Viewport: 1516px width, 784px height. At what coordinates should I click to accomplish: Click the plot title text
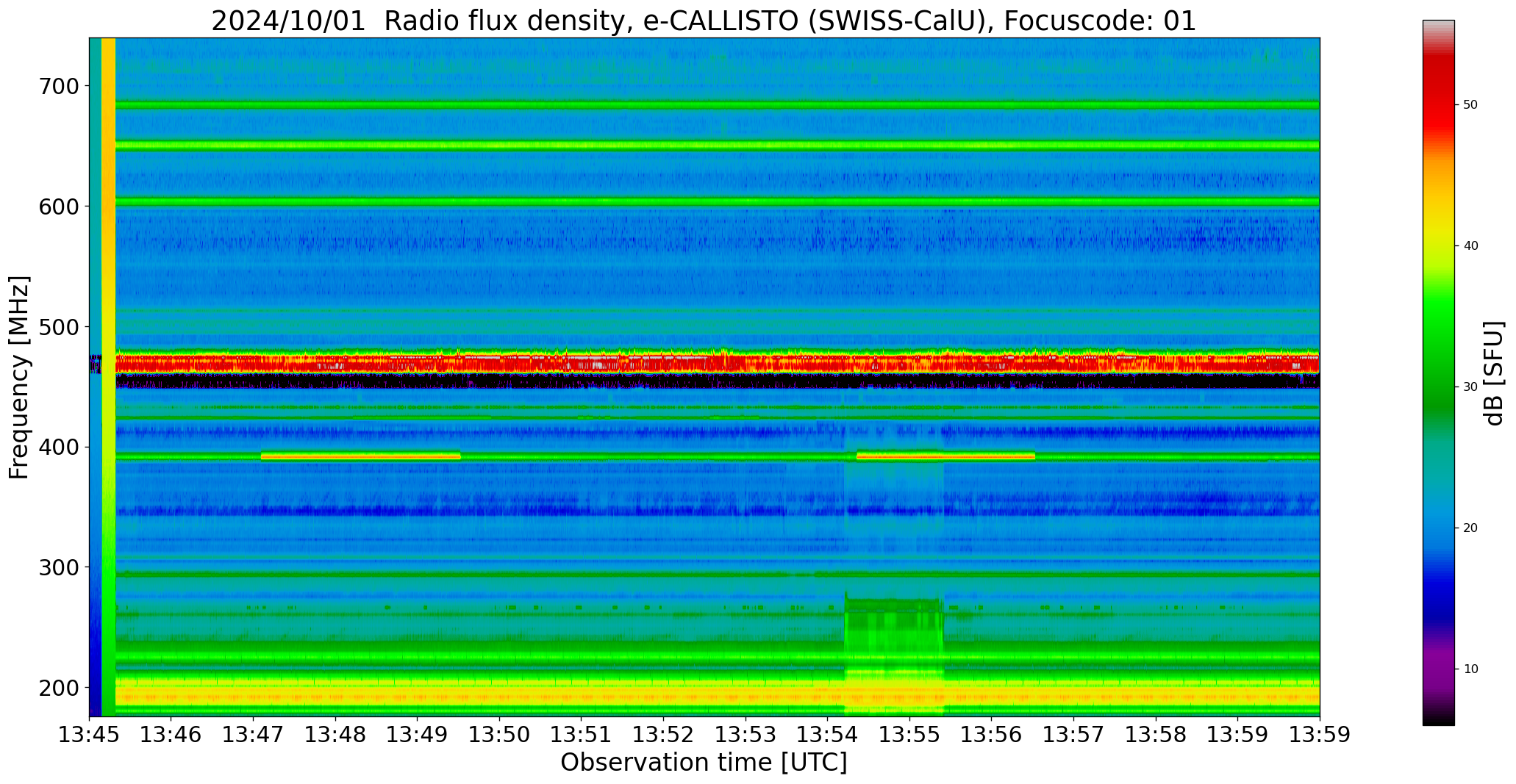click(704, 21)
